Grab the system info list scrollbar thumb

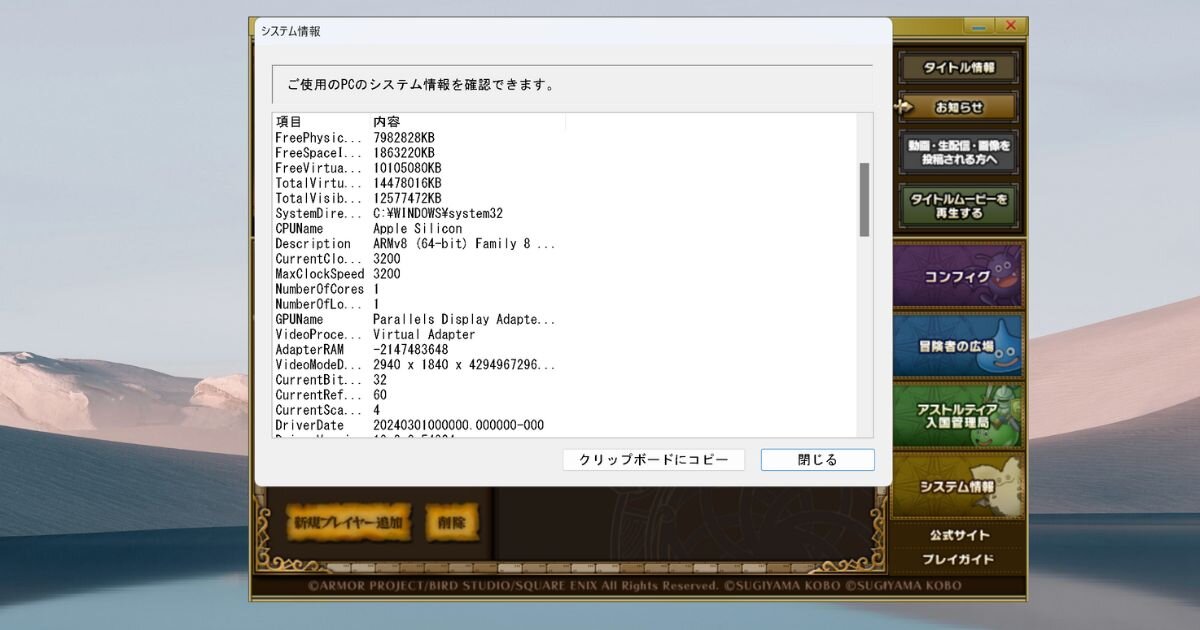pos(864,199)
